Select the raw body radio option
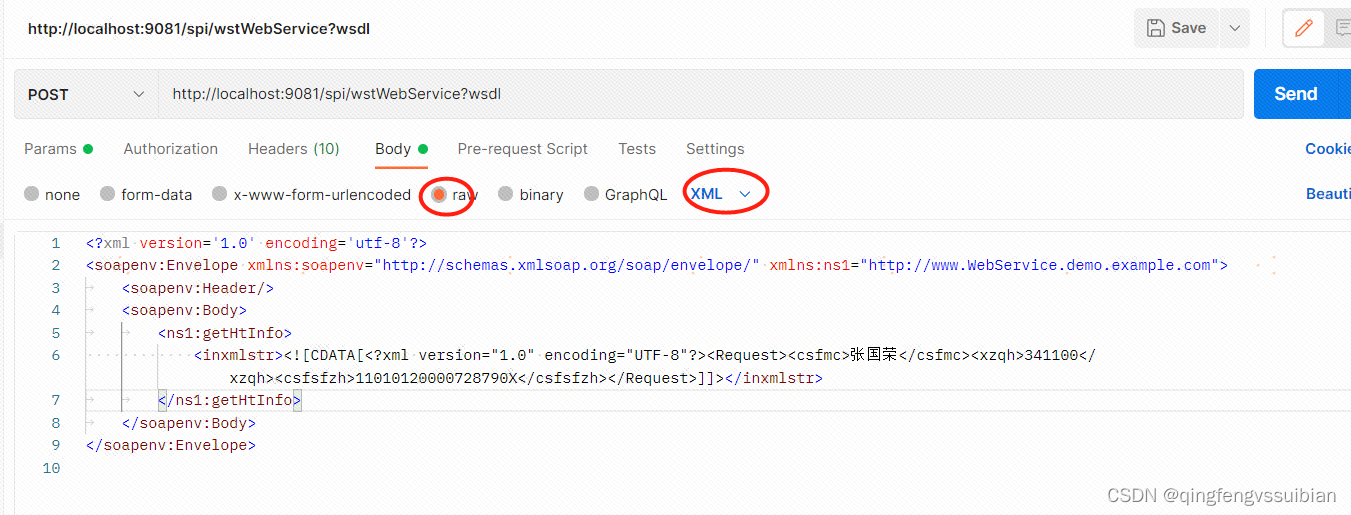 439,194
